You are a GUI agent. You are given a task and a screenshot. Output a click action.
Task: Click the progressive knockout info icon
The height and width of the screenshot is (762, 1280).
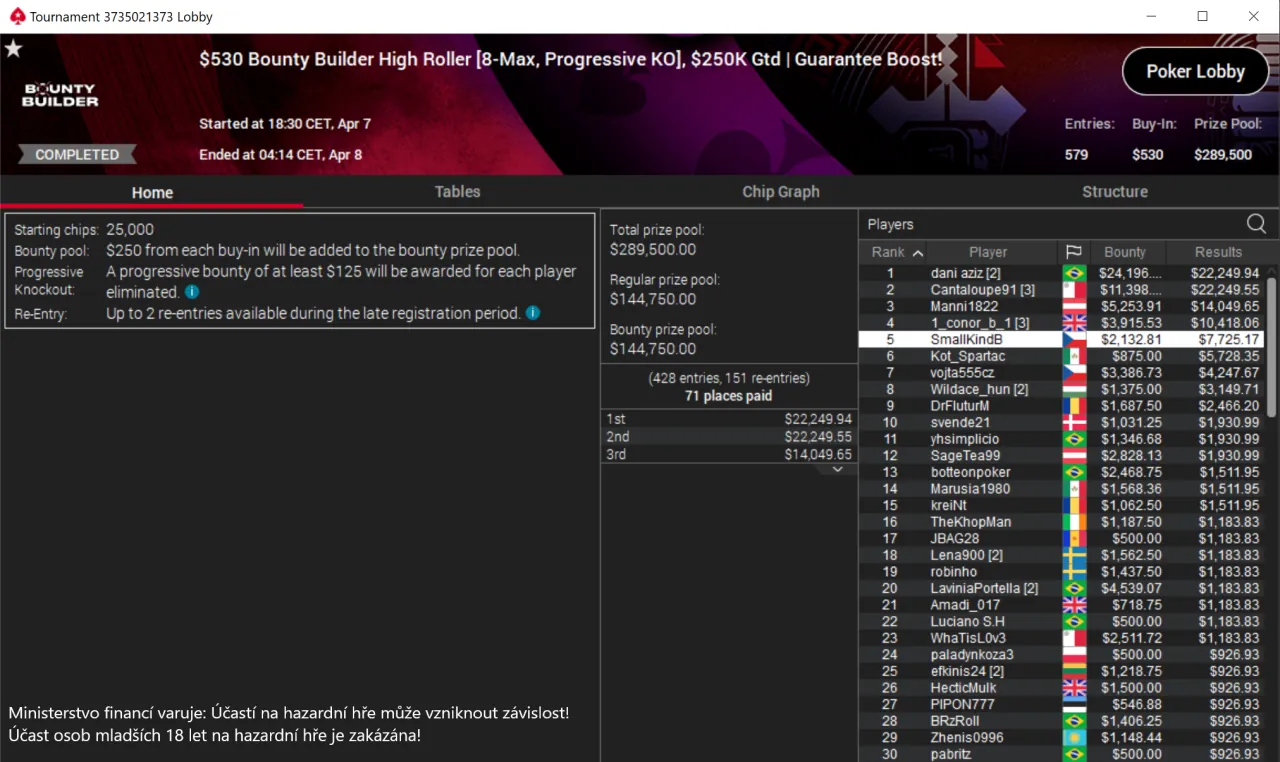[192, 293]
